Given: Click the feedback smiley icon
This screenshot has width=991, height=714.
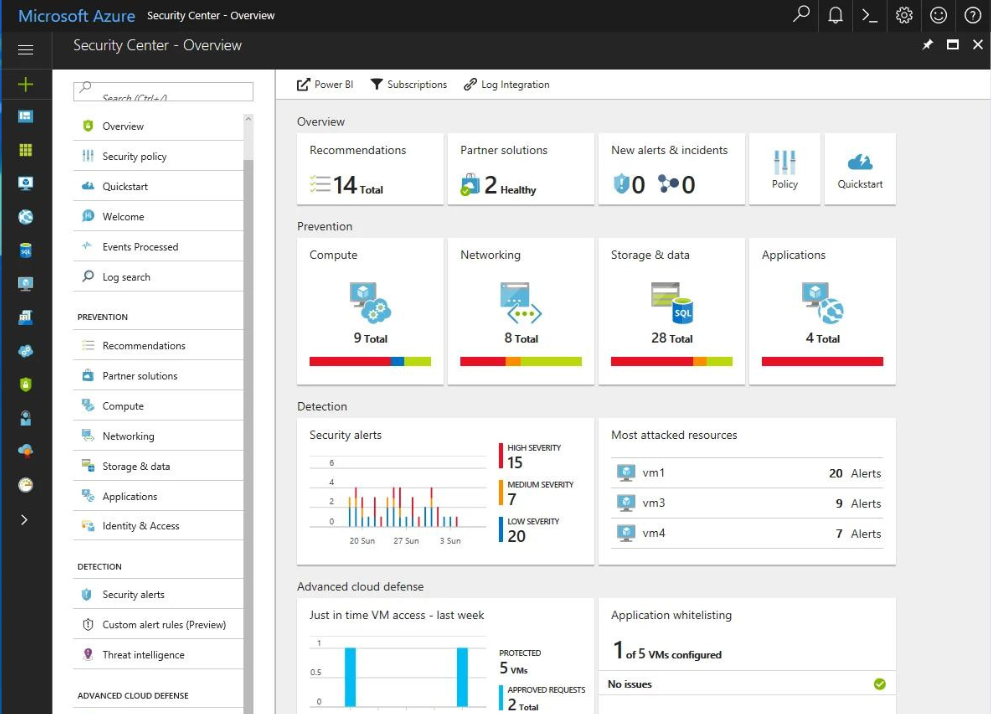Looking at the screenshot, I should [x=938, y=15].
